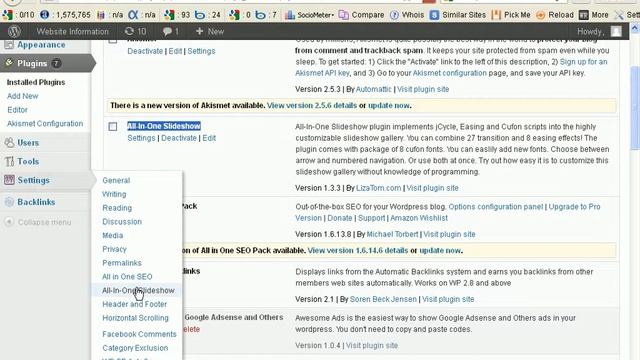Click the Alexa n/a indicator
Screen dimensions: 640x360
tap(141, 15)
